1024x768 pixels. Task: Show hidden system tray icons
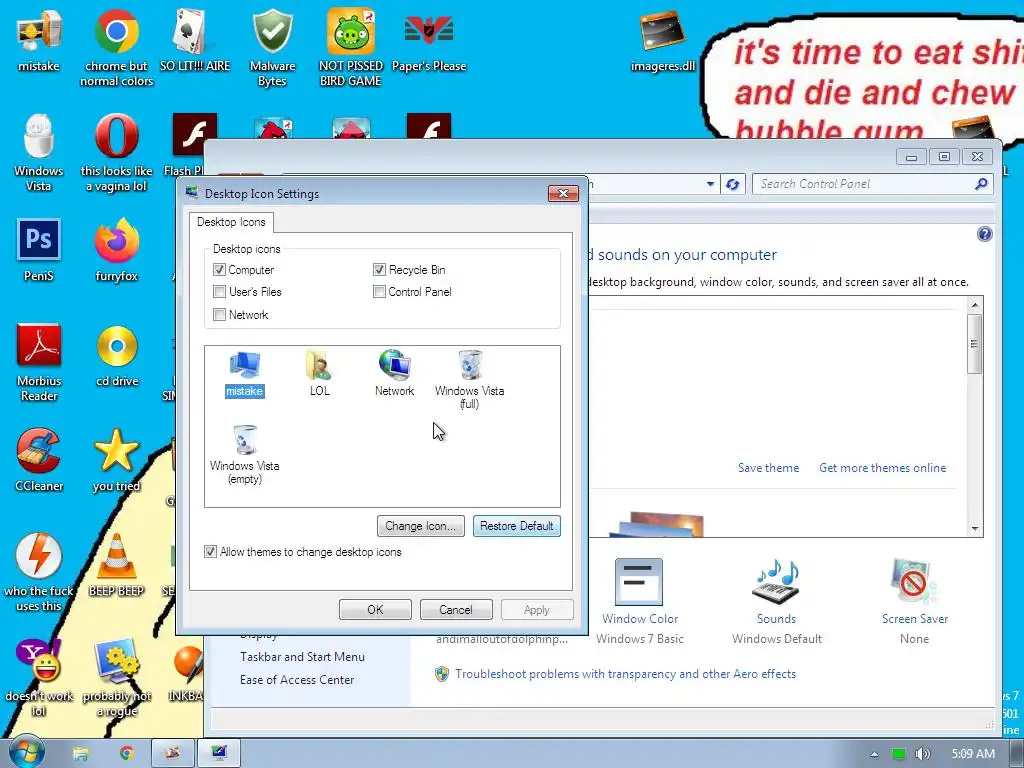874,754
